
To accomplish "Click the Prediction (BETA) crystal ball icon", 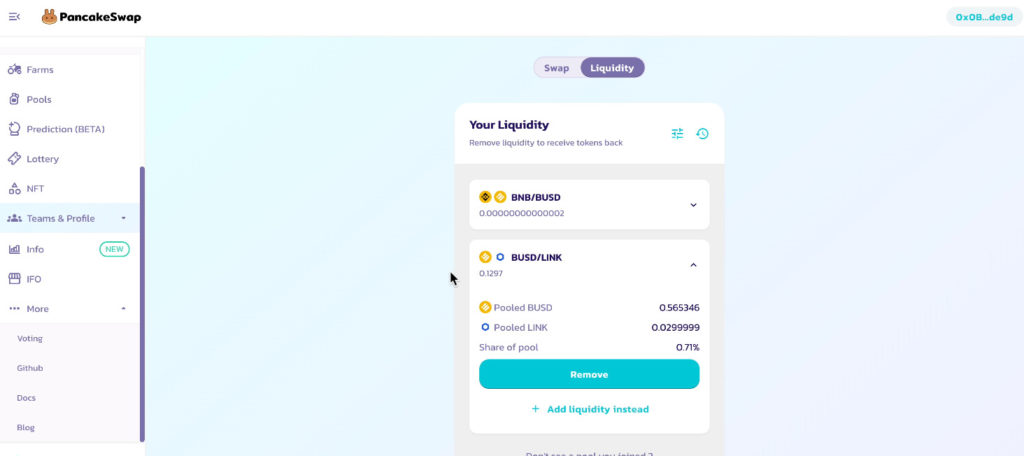I will click(14, 129).
